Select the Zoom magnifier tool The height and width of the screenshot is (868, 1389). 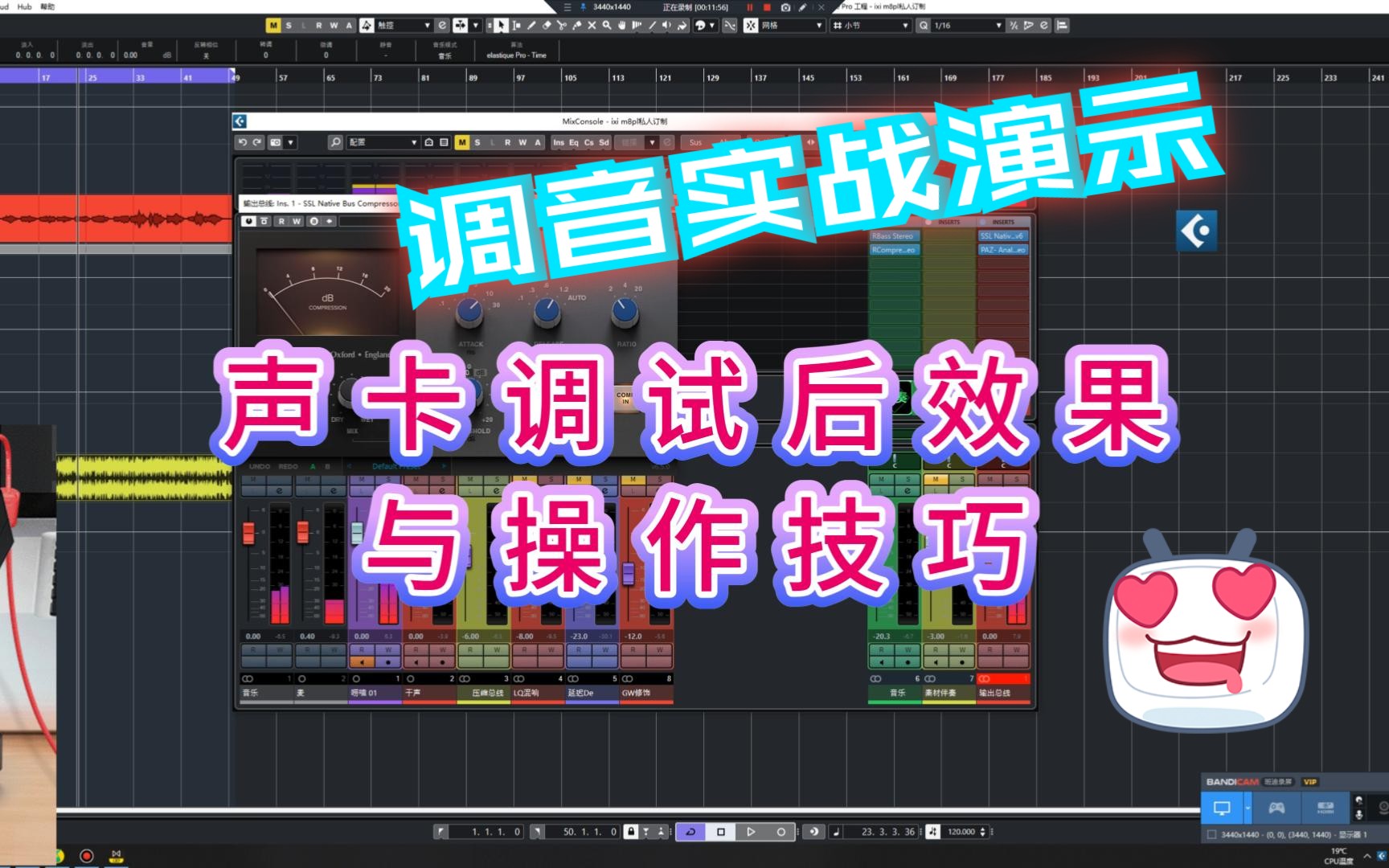click(607, 25)
